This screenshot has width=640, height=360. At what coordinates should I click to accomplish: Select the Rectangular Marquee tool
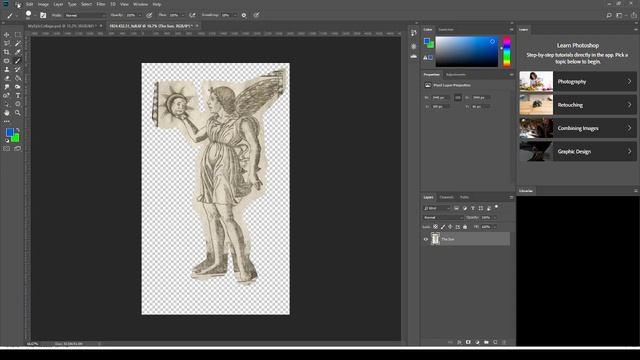[x=18, y=35]
